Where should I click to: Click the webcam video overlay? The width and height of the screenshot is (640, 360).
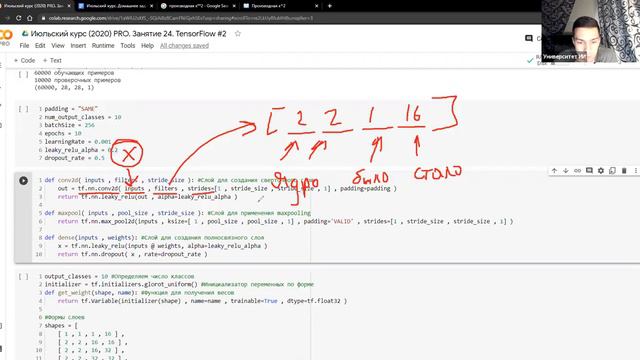(591, 31)
